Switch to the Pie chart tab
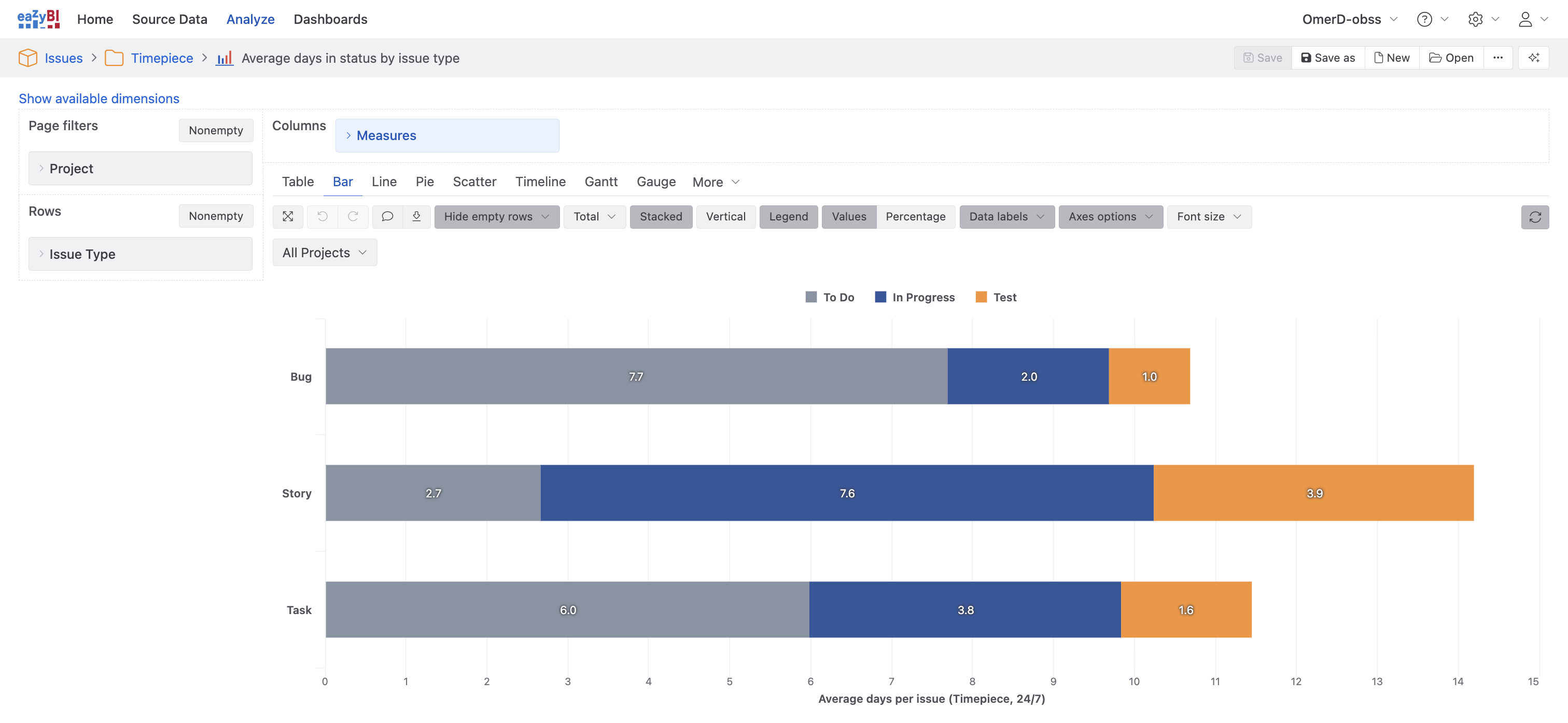Screen dimensions: 1568x723 point(424,182)
